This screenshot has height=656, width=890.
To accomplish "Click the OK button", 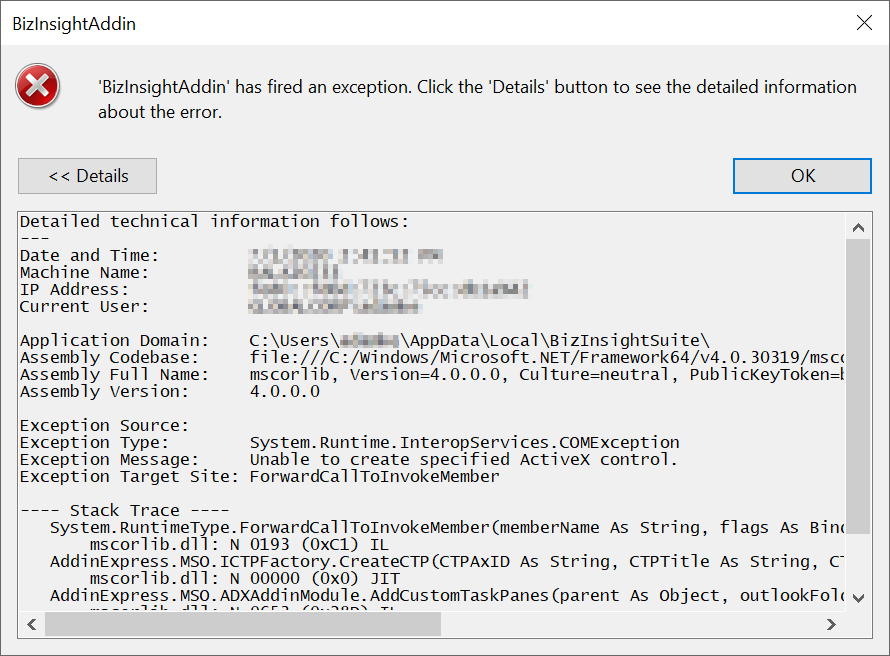I will click(x=802, y=175).
